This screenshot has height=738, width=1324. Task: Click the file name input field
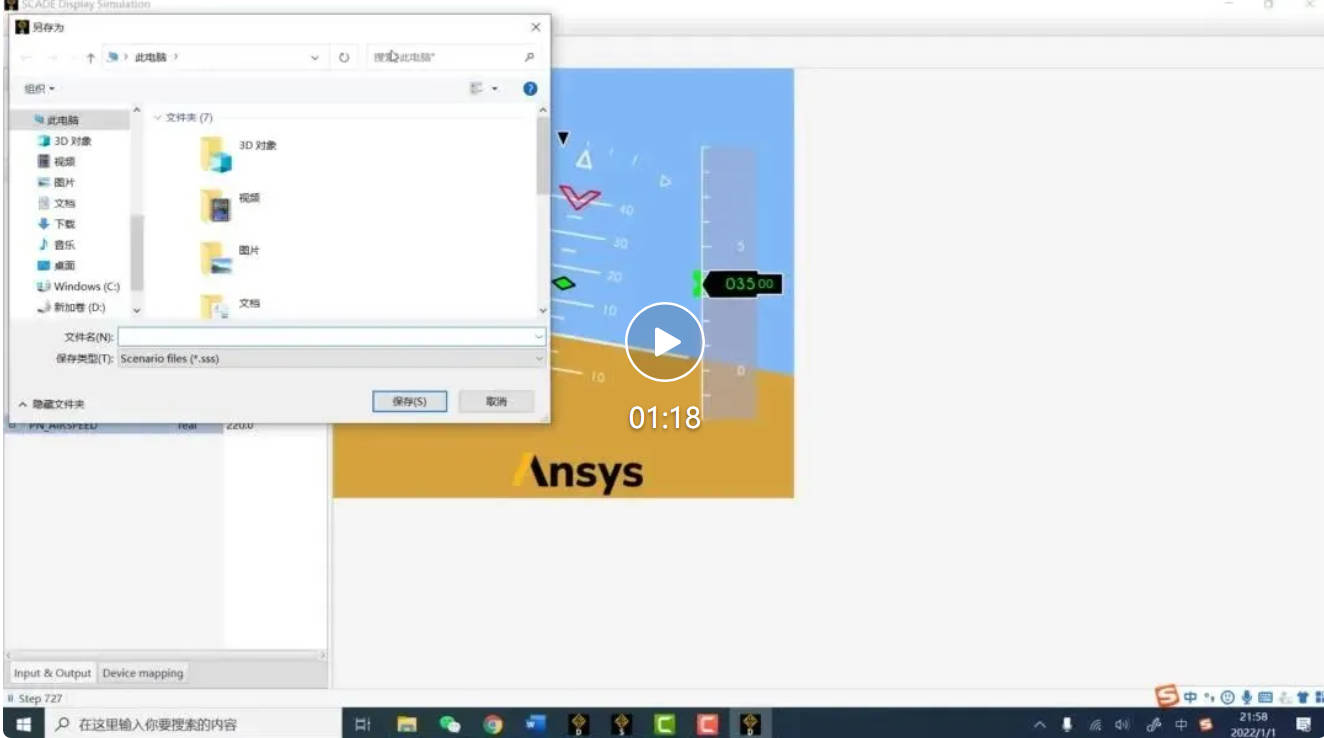[332, 337]
